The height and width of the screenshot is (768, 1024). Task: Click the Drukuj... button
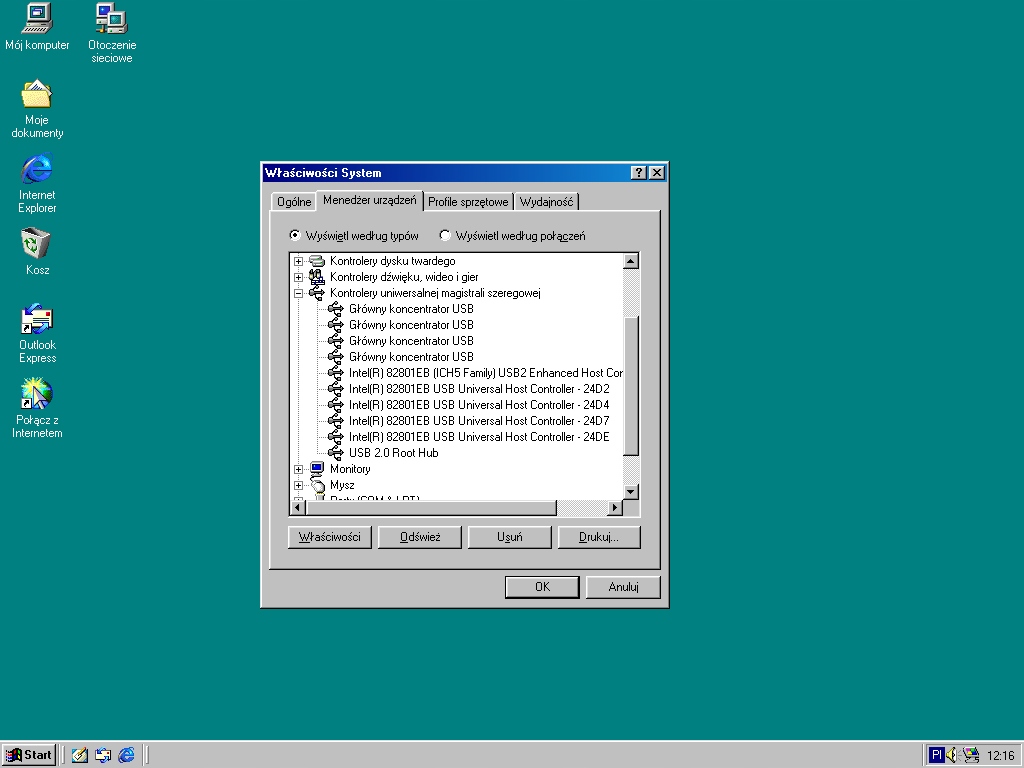599,537
